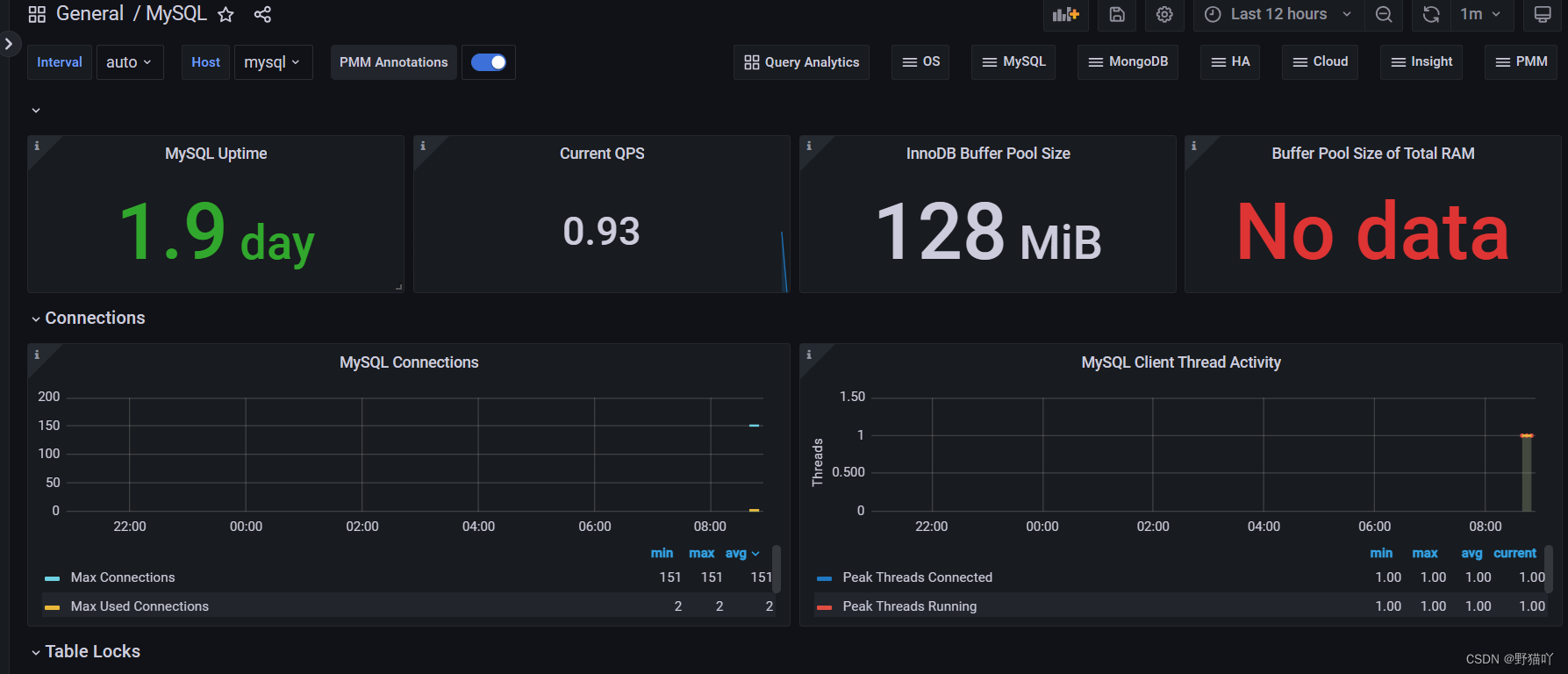The width and height of the screenshot is (1568, 674).
Task: Show info for Buffer Pool Size of Total RAM
Action: coord(1194,146)
